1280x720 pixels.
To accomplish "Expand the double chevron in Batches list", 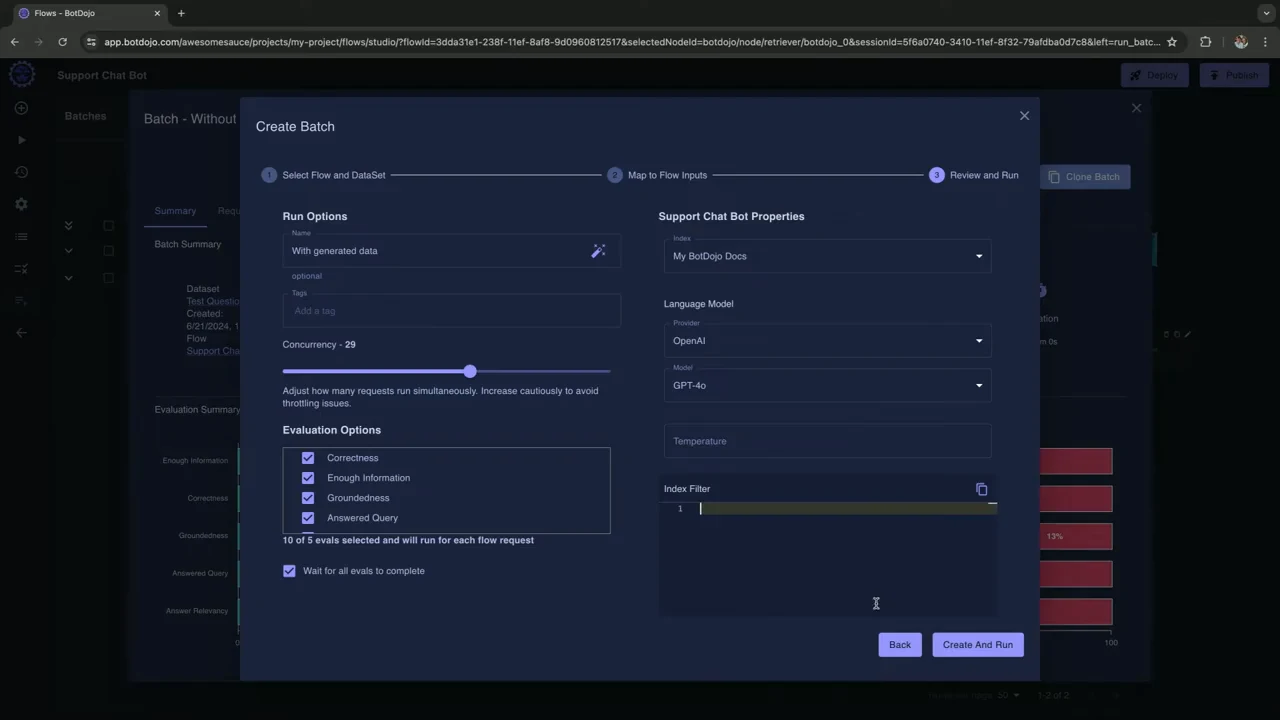I will point(68,225).
